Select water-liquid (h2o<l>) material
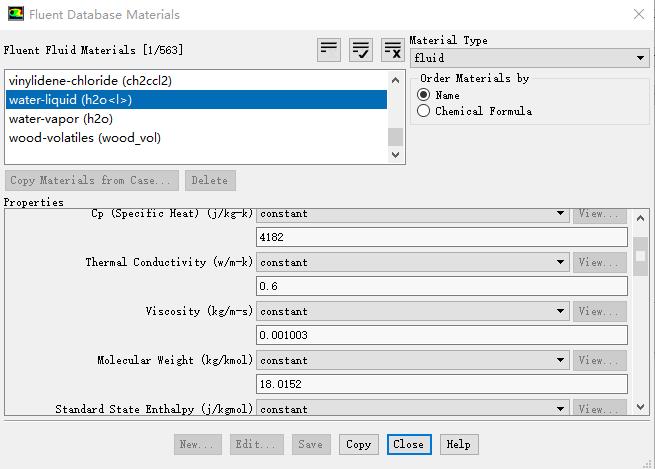Screen dimensions: 655x469 pyautogui.click(x=196, y=99)
